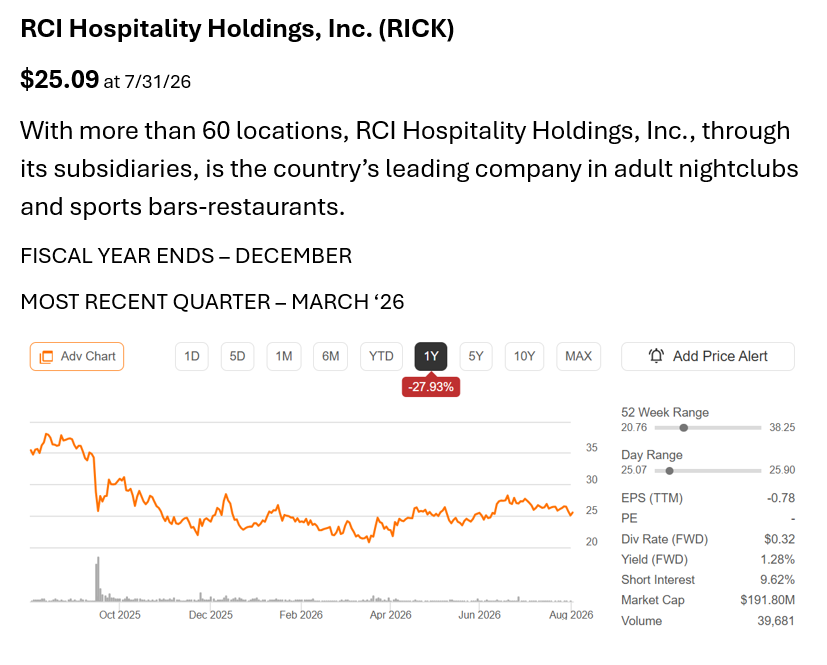This screenshot has width=827, height=665.
Task: Switch to MAX time range
Action: click(579, 356)
